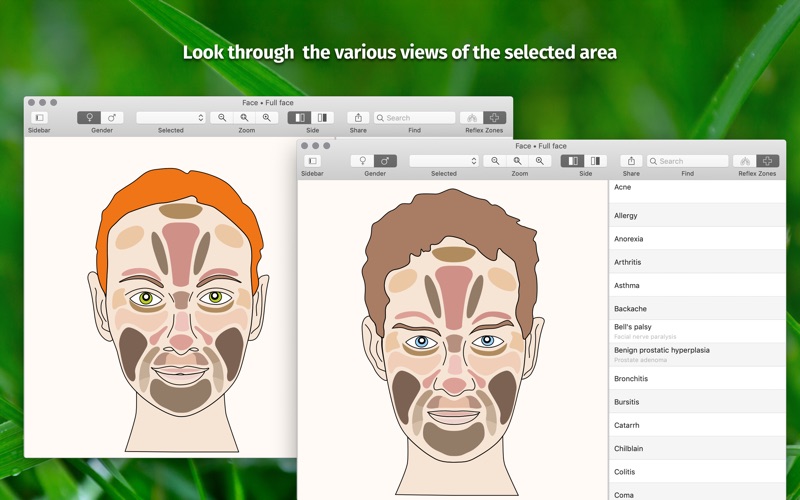
Task: Open the Selected dropdown in back window
Action: [x=171, y=118]
